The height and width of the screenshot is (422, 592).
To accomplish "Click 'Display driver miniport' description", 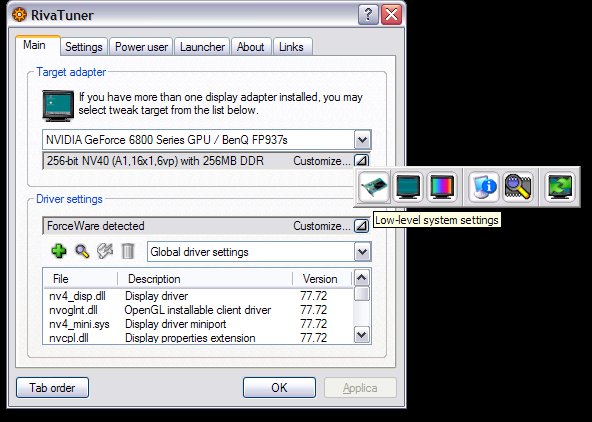I will pyautogui.click(x=176, y=324).
